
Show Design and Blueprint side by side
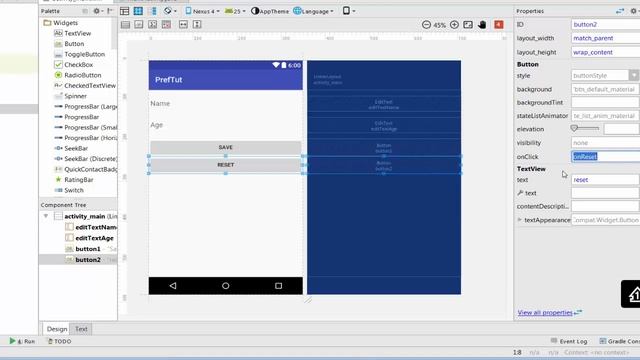tap(153, 11)
